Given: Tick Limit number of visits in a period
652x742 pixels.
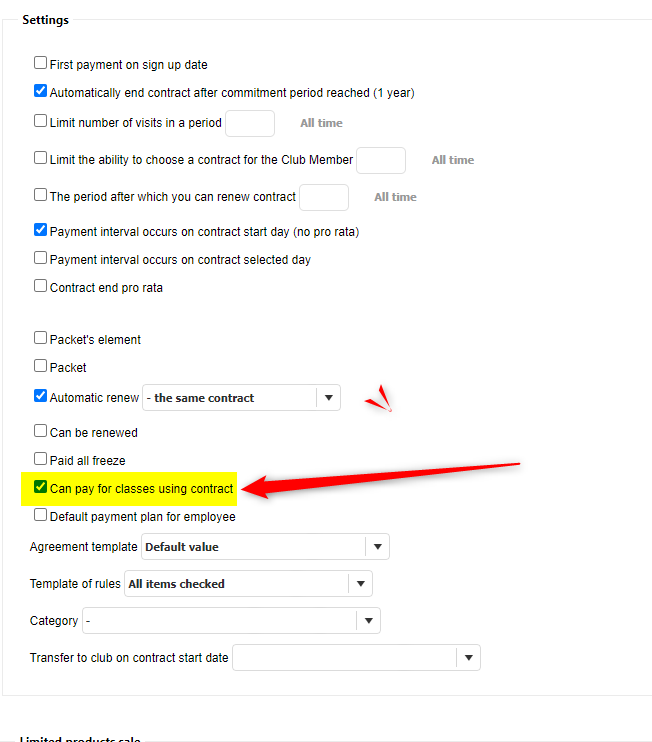Looking at the screenshot, I should (x=41, y=121).
